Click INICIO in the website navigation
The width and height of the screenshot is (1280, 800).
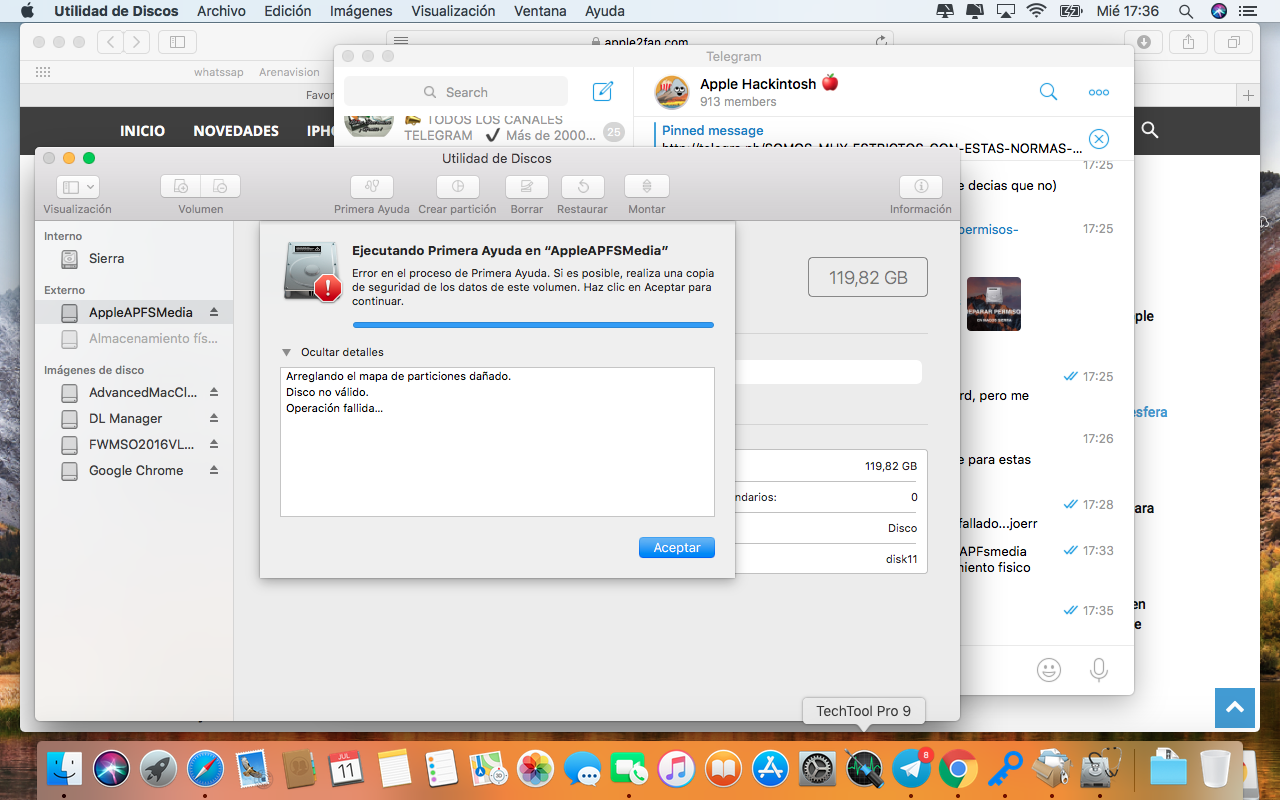[x=143, y=131]
